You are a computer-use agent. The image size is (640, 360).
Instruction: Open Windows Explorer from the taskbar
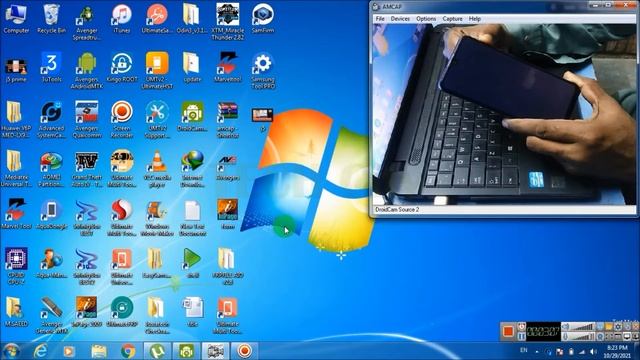(x=98, y=351)
